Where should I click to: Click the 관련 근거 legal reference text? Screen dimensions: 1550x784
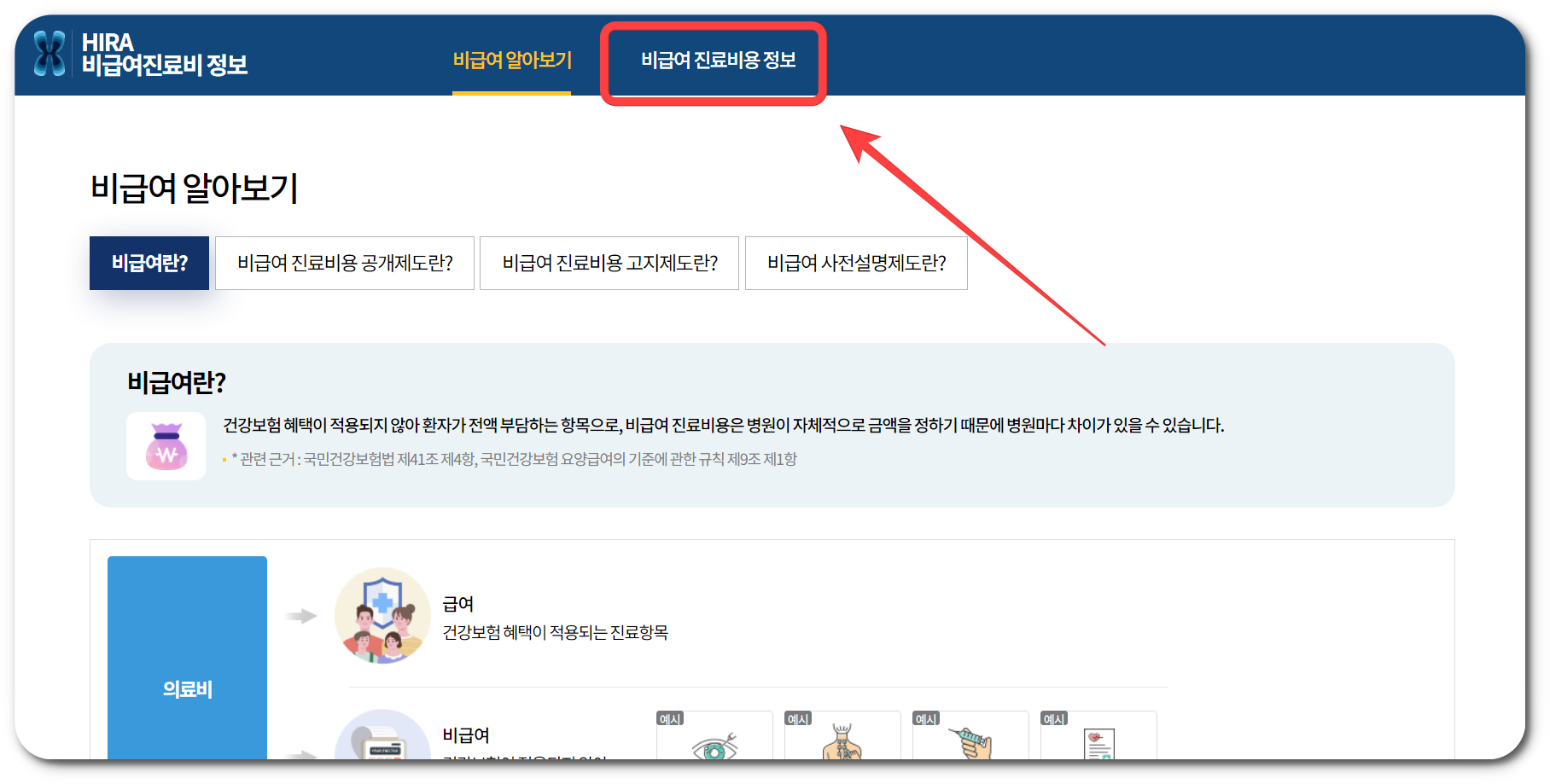point(512,459)
